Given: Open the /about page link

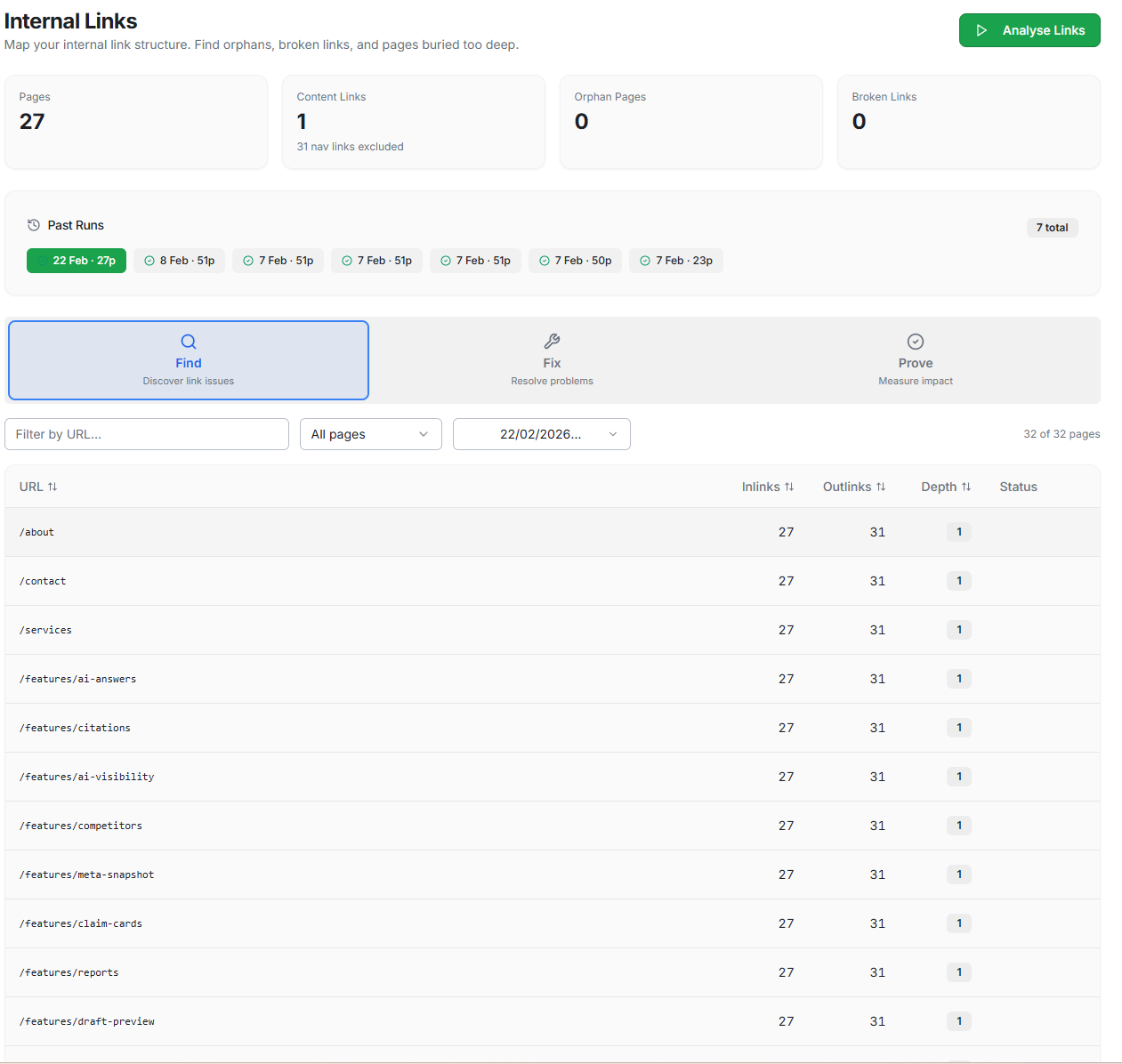Looking at the screenshot, I should (36, 531).
